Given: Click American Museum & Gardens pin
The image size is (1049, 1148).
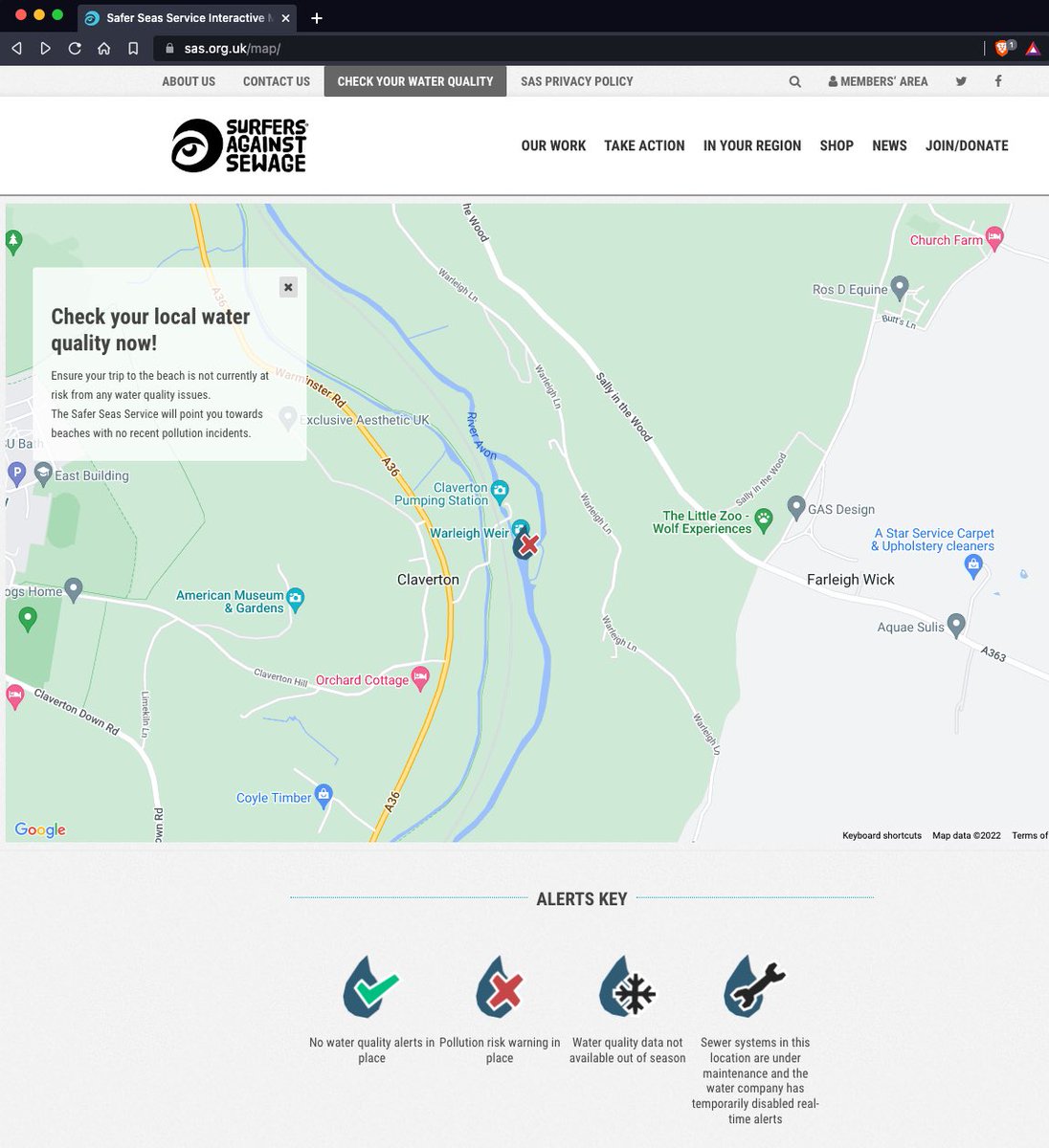Looking at the screenshot, I should pyautogui.click(x=296, y=599).
